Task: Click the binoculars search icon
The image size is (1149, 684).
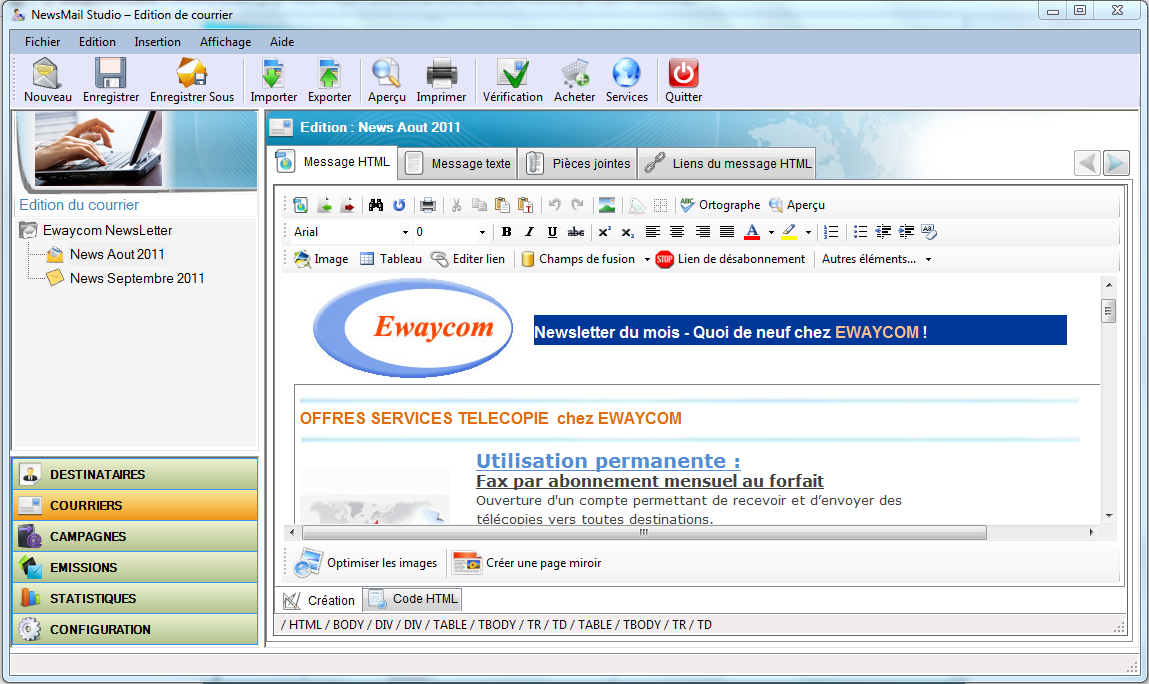Action: (376, 205)
